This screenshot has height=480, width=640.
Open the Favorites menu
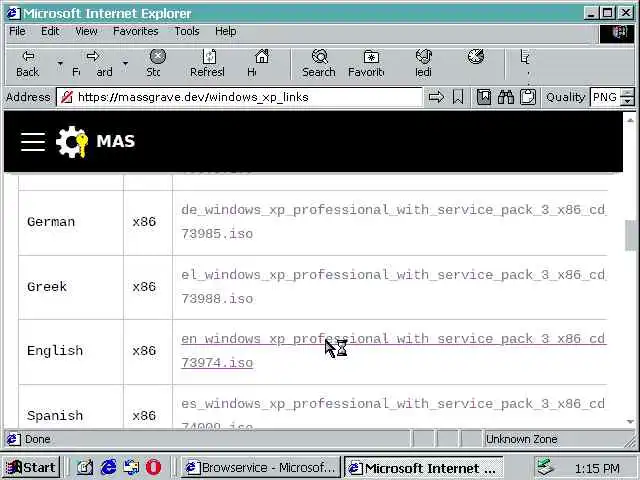[x=136, y=31]
